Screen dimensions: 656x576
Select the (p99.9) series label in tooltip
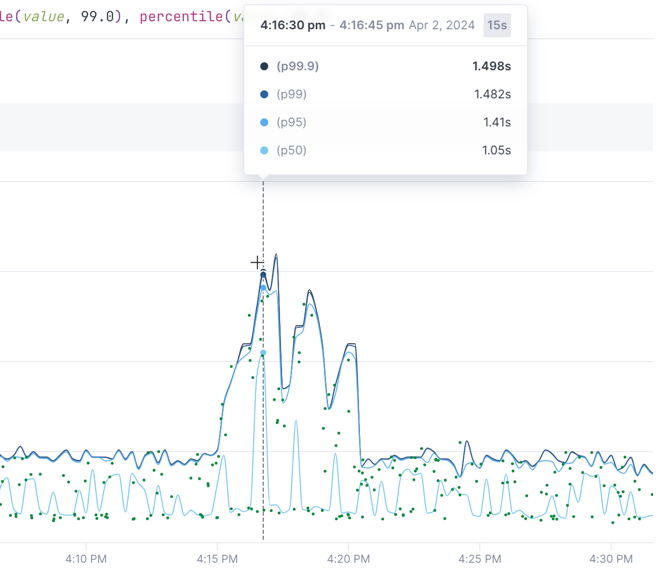tap(297, 67)
